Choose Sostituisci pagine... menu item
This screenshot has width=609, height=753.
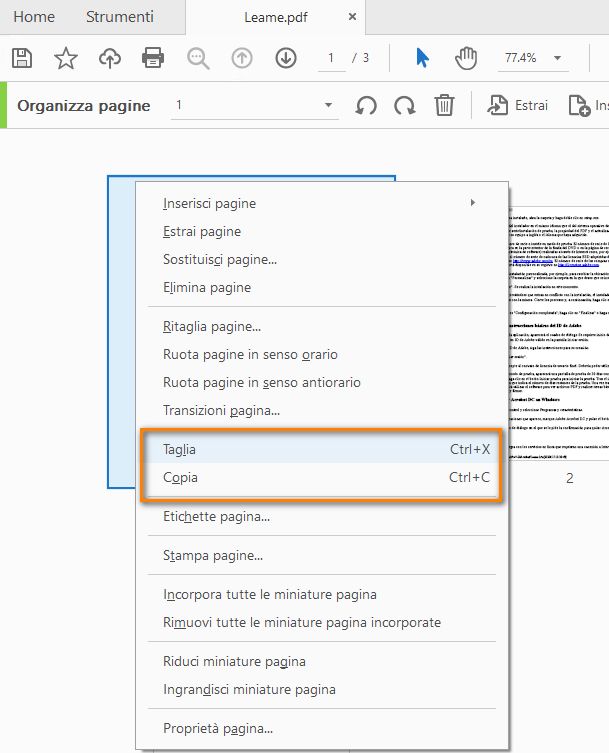(322, 259)
